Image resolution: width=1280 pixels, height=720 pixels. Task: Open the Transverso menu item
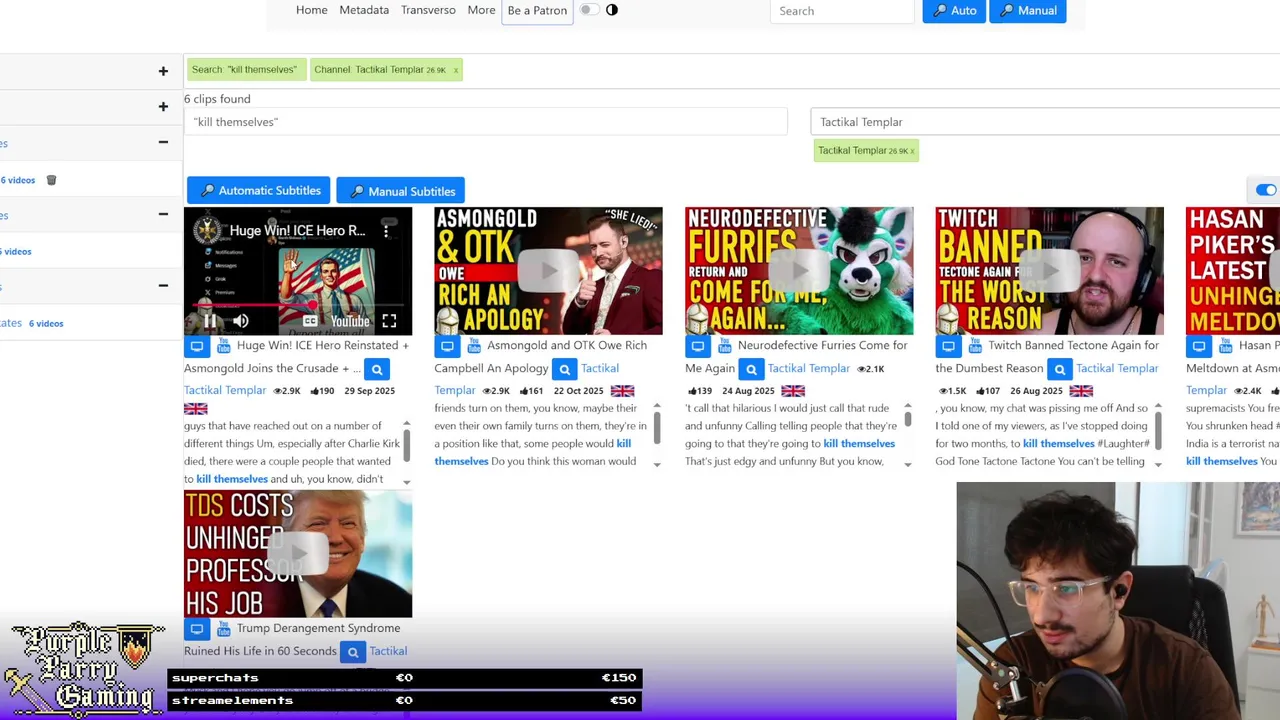428,10
